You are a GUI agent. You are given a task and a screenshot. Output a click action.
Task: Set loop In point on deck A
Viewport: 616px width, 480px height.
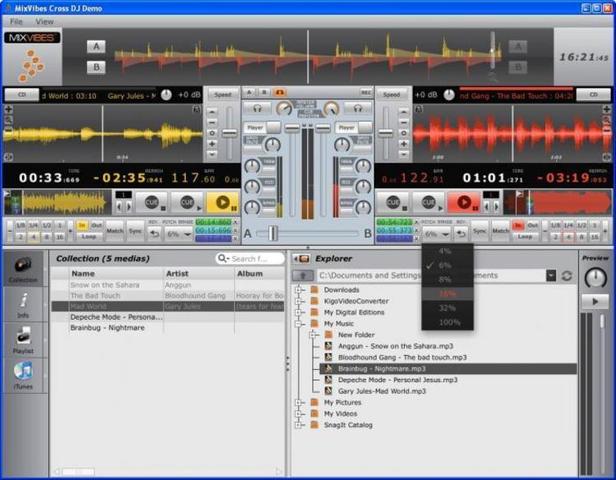(82, 225)
